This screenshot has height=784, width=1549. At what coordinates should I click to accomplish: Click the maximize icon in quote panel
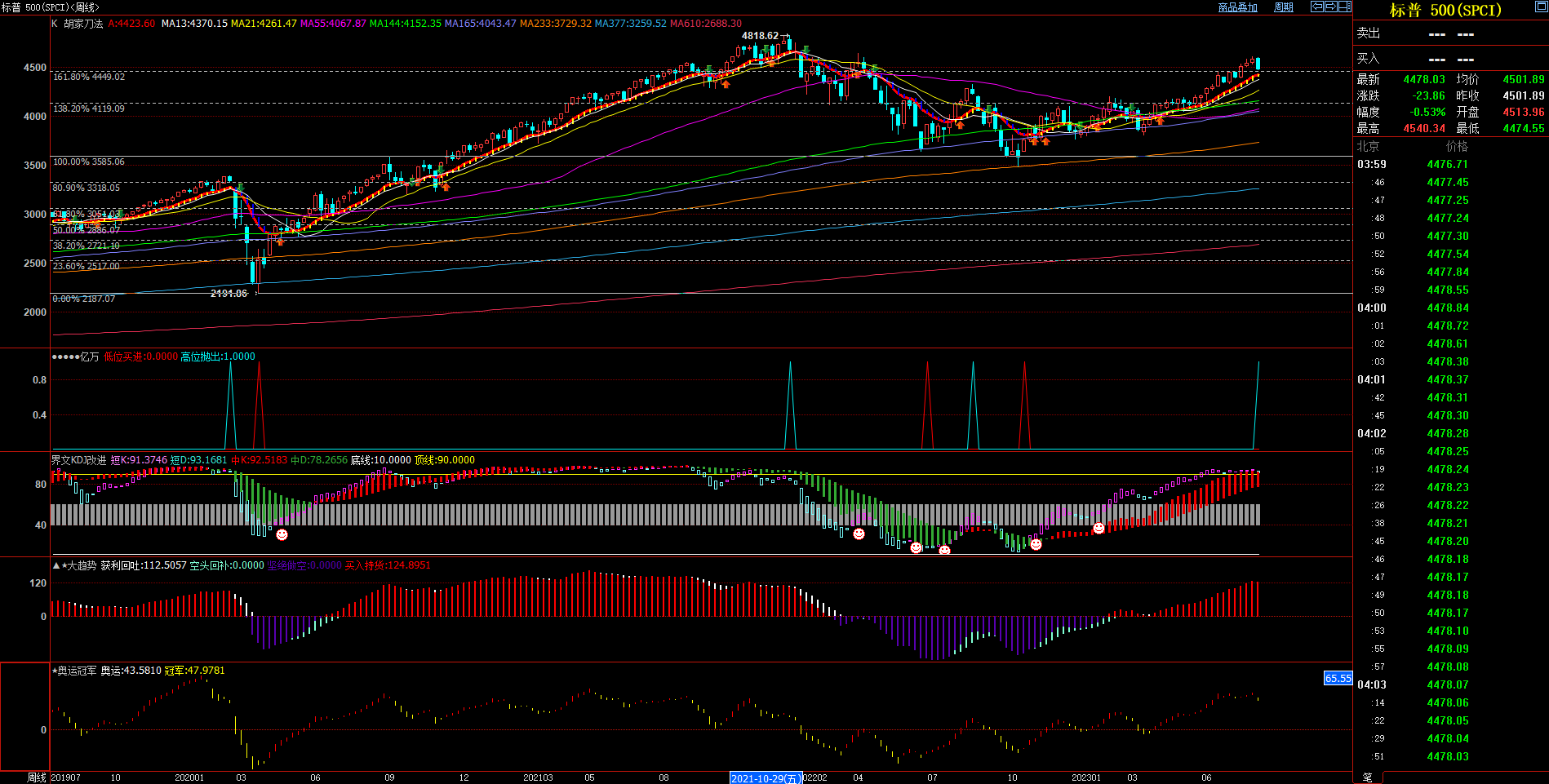pyautogui.click(x=1541, y=7)
